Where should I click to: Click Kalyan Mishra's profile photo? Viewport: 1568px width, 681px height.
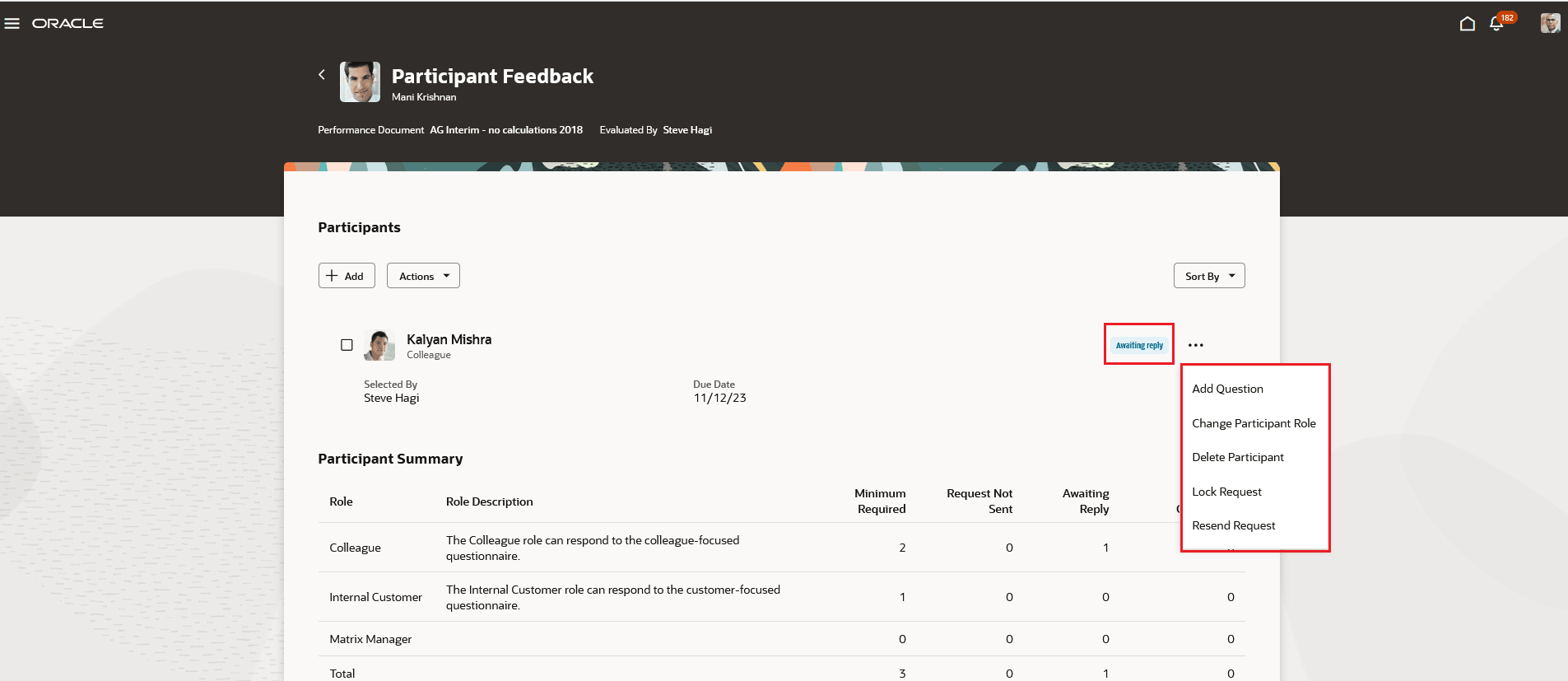coord(379,345)
